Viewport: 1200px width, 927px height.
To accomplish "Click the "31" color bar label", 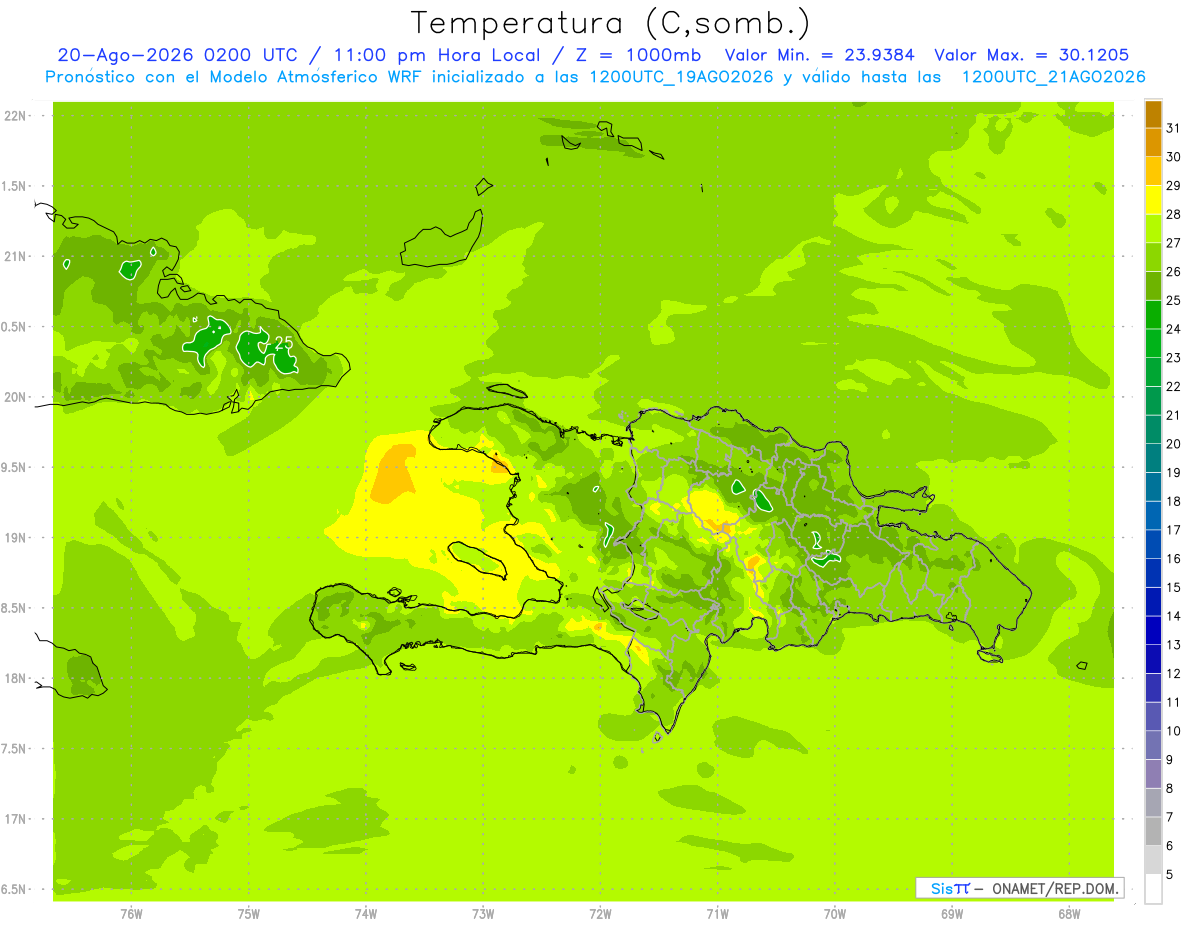I will pos(1174,128).
